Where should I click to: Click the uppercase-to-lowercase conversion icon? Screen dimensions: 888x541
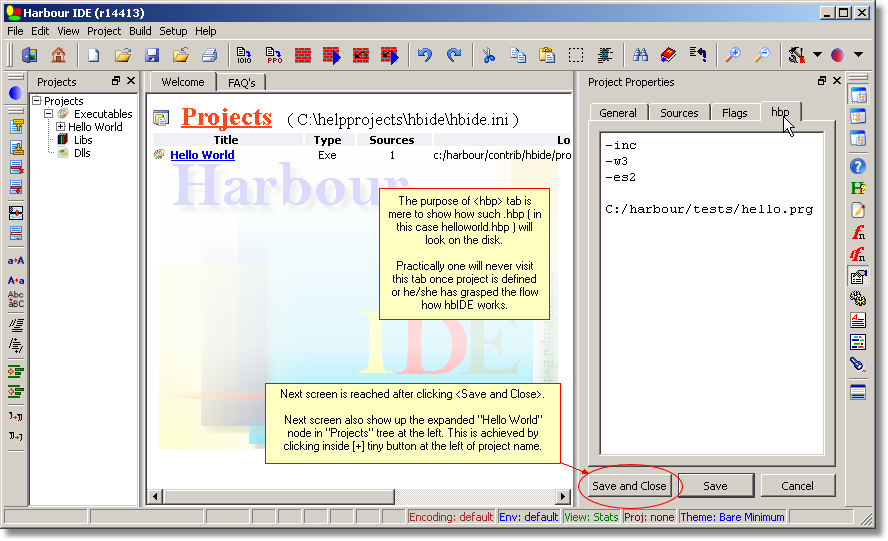pyautogui.click(x=16, y=280)
